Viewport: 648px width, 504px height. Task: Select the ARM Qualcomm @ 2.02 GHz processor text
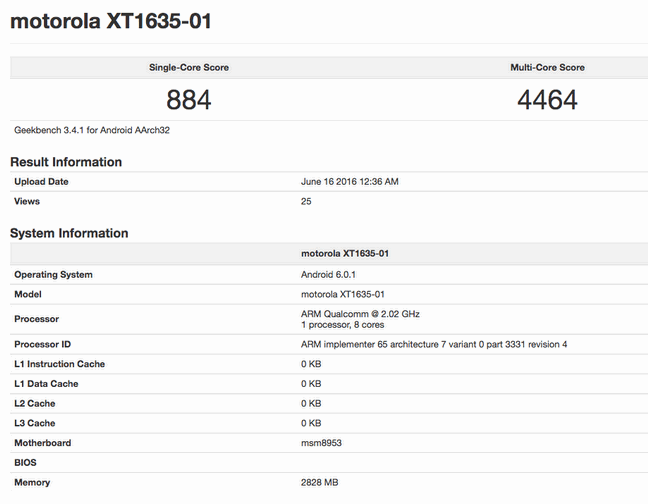click(360, 314)
